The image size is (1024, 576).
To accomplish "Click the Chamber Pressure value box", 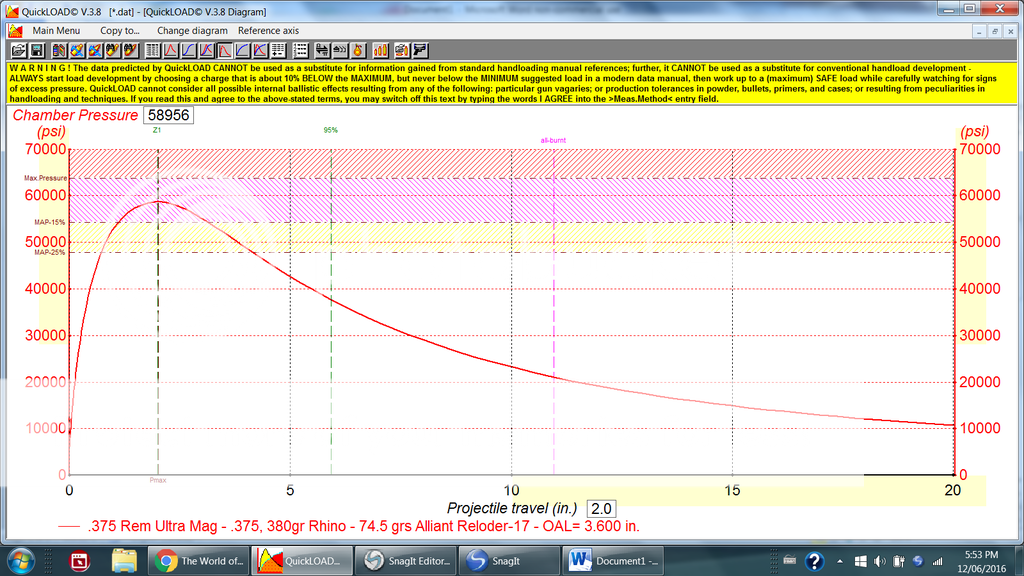I will pyautogui.click(x=169, y=115).
